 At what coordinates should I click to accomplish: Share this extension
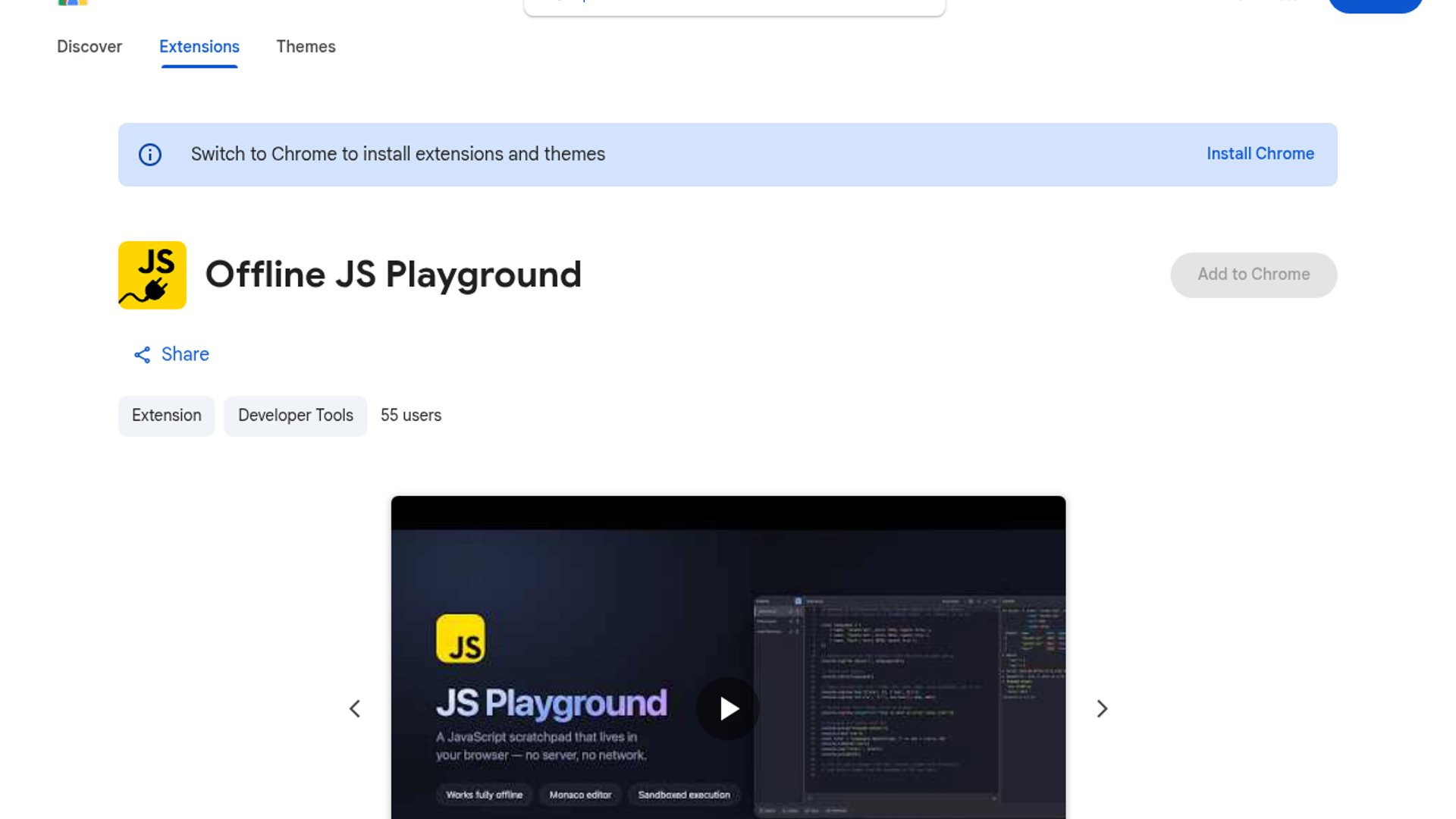[171, 354]
